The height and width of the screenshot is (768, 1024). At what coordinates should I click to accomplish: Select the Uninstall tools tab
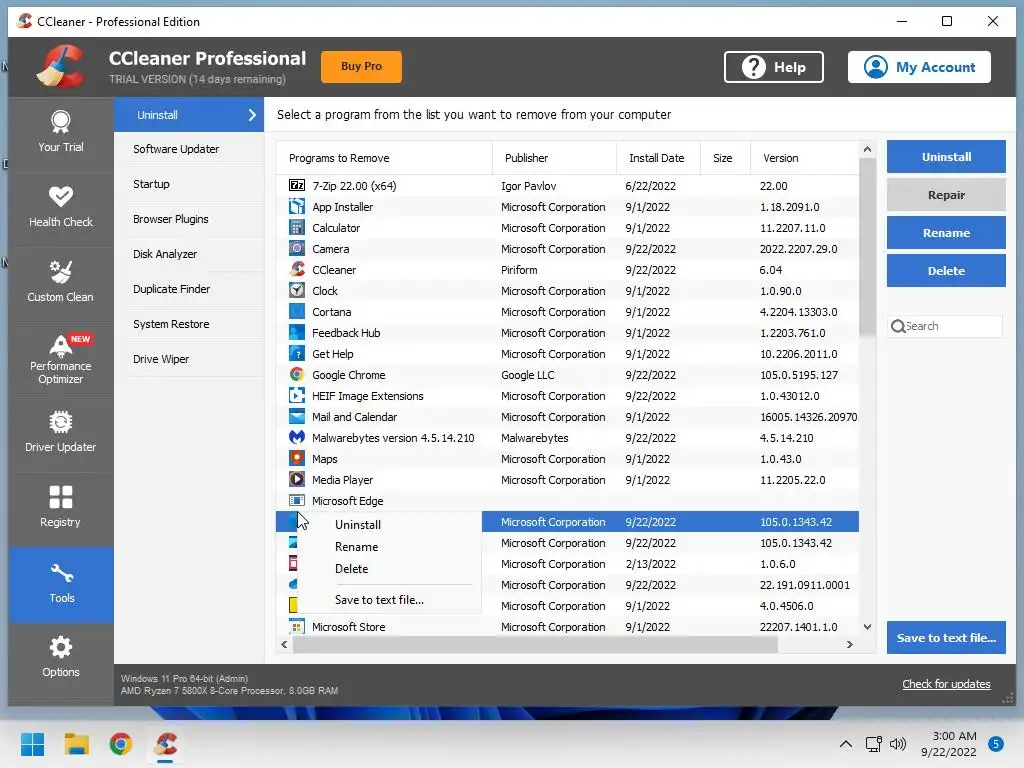[189, 115]
